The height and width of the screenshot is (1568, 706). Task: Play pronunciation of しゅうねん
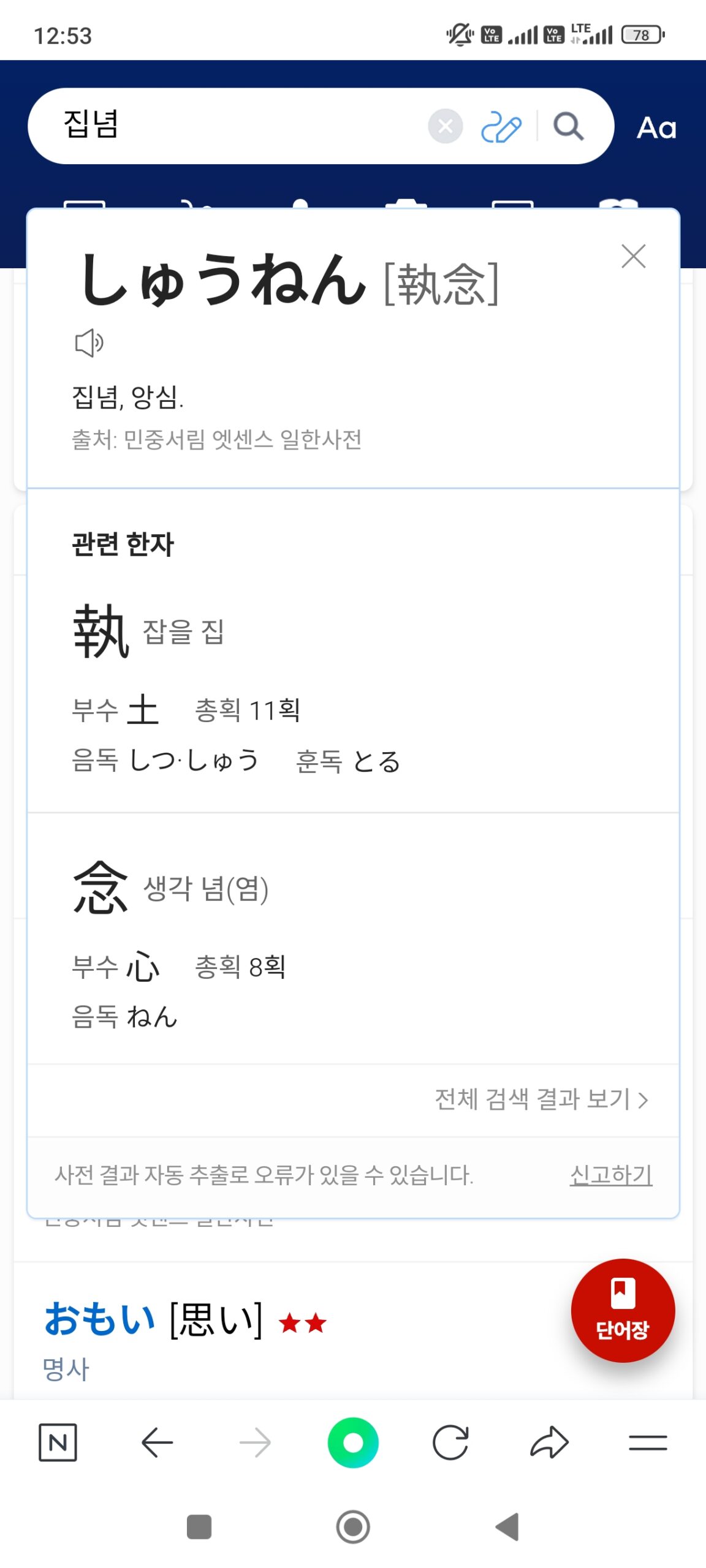[x=89, y=342]
